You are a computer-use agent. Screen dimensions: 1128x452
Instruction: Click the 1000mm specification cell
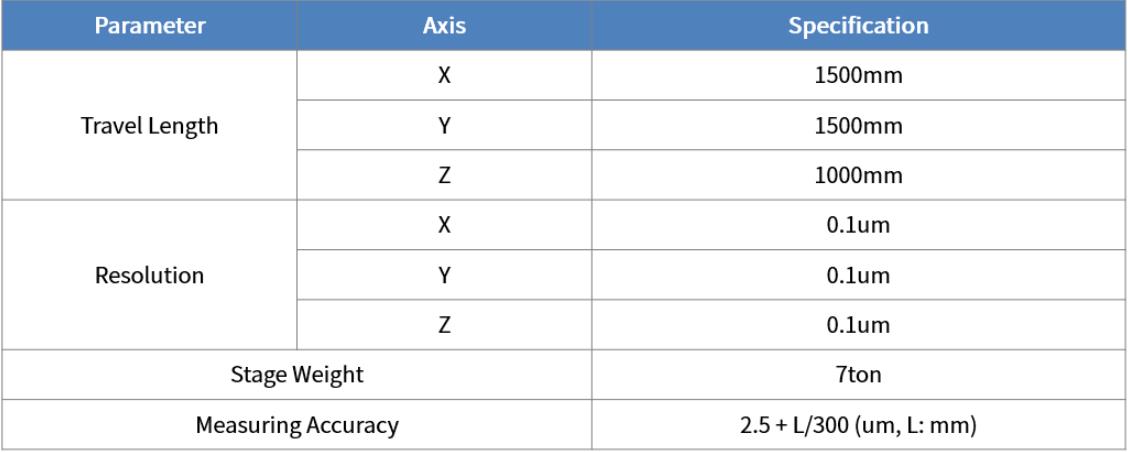tap(858, 176)
